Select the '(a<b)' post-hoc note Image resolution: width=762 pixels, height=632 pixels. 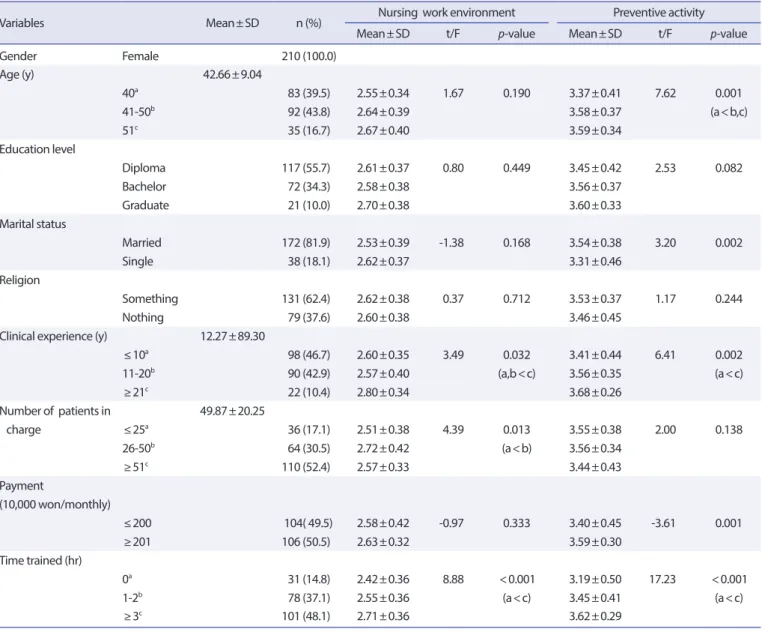point(517,448)
